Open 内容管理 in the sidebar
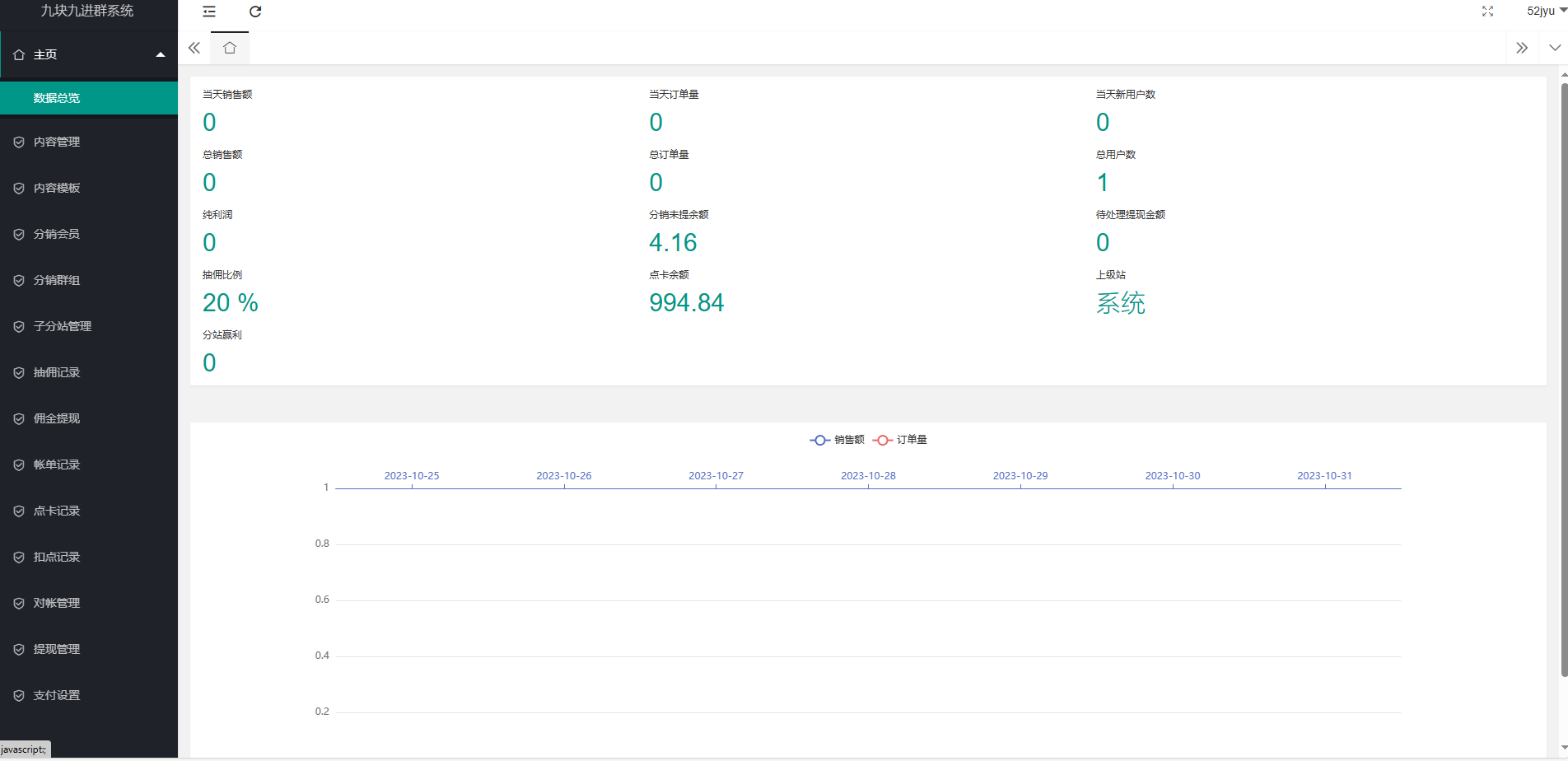This screenshot has width=1568, height=761. click(57, 142)
